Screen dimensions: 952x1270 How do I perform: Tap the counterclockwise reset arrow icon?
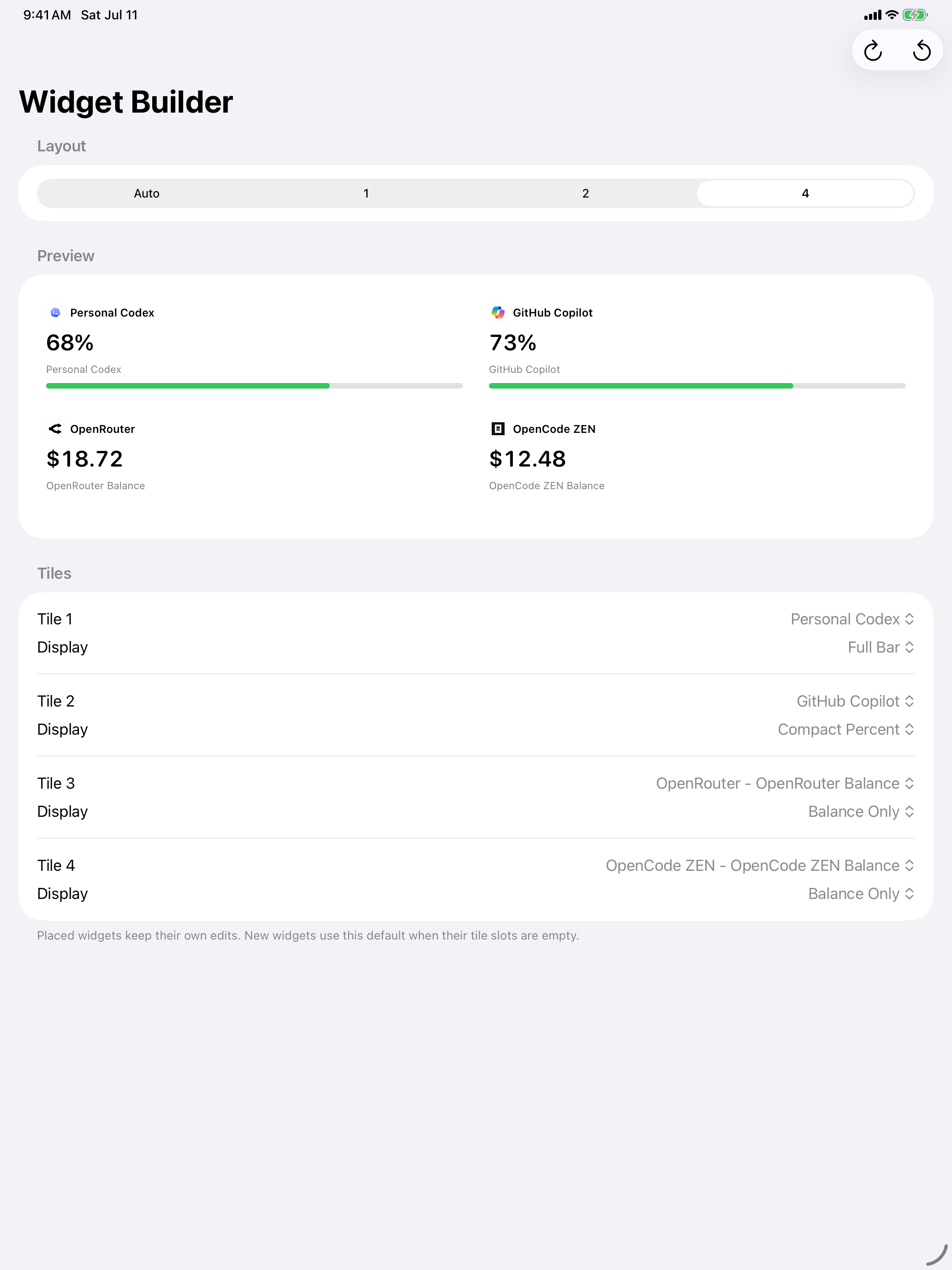pyautogui.click(x=922, y=50)
